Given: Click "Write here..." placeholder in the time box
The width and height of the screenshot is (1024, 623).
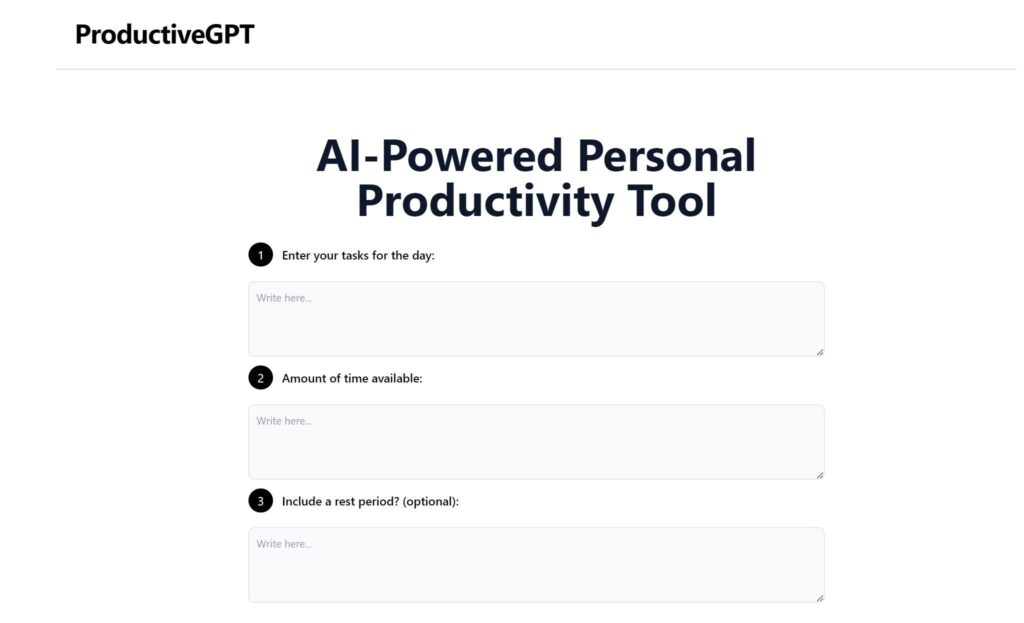Looking at the screenshot, I should click(x=284, y=421).
